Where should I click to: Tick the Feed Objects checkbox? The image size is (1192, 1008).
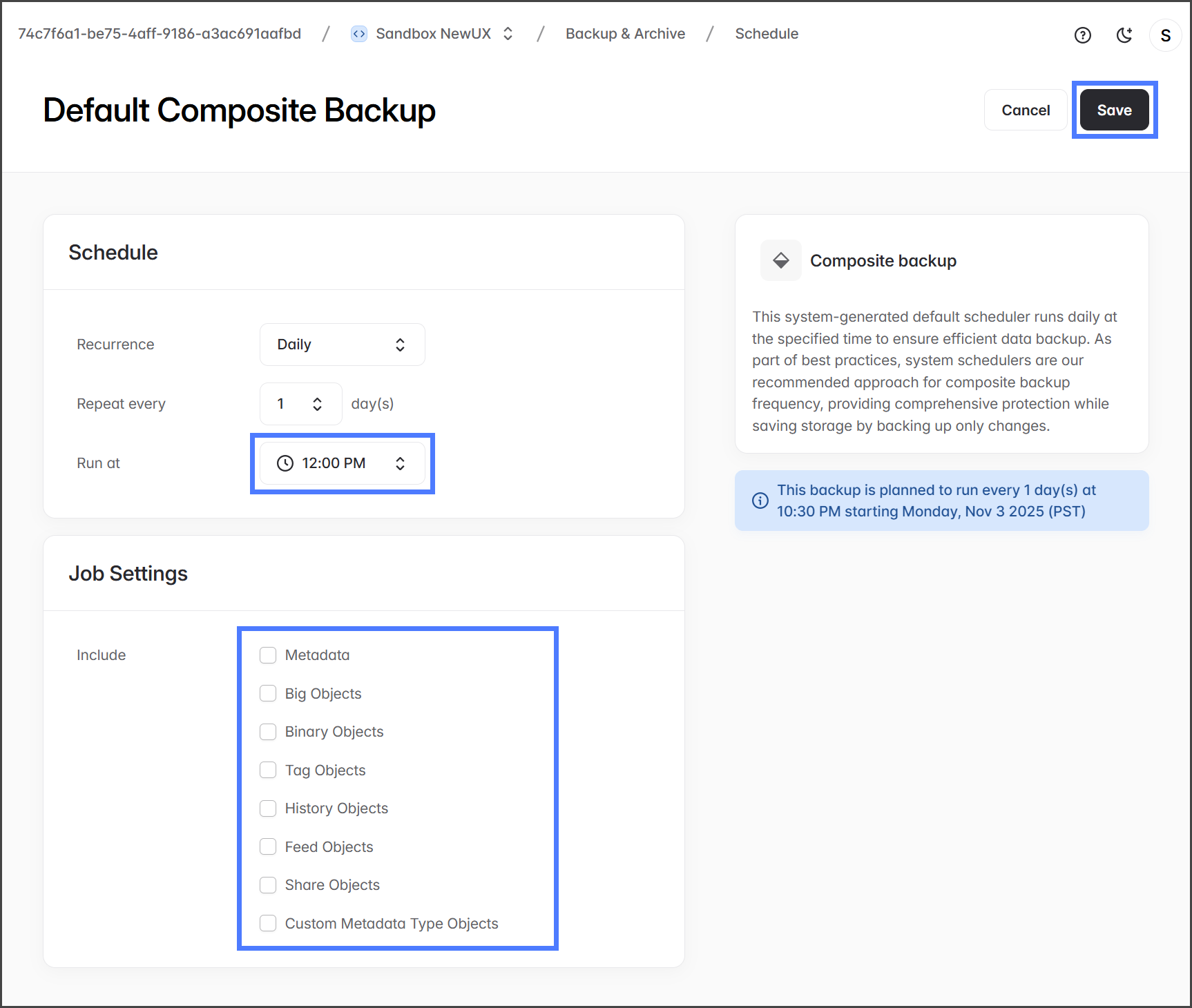tap(268, 846)
